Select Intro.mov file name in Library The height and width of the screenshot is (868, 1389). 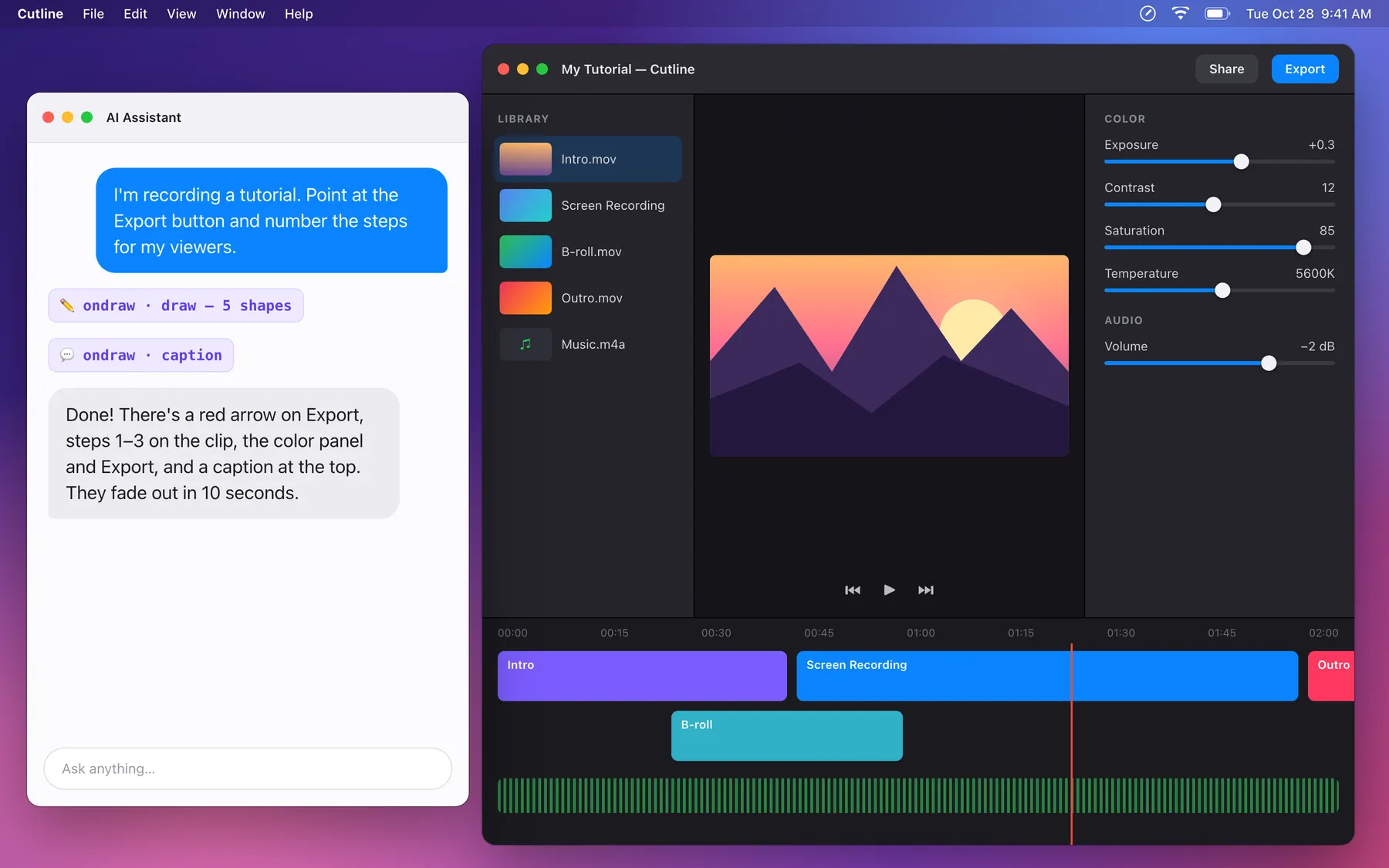click(589, 159)
